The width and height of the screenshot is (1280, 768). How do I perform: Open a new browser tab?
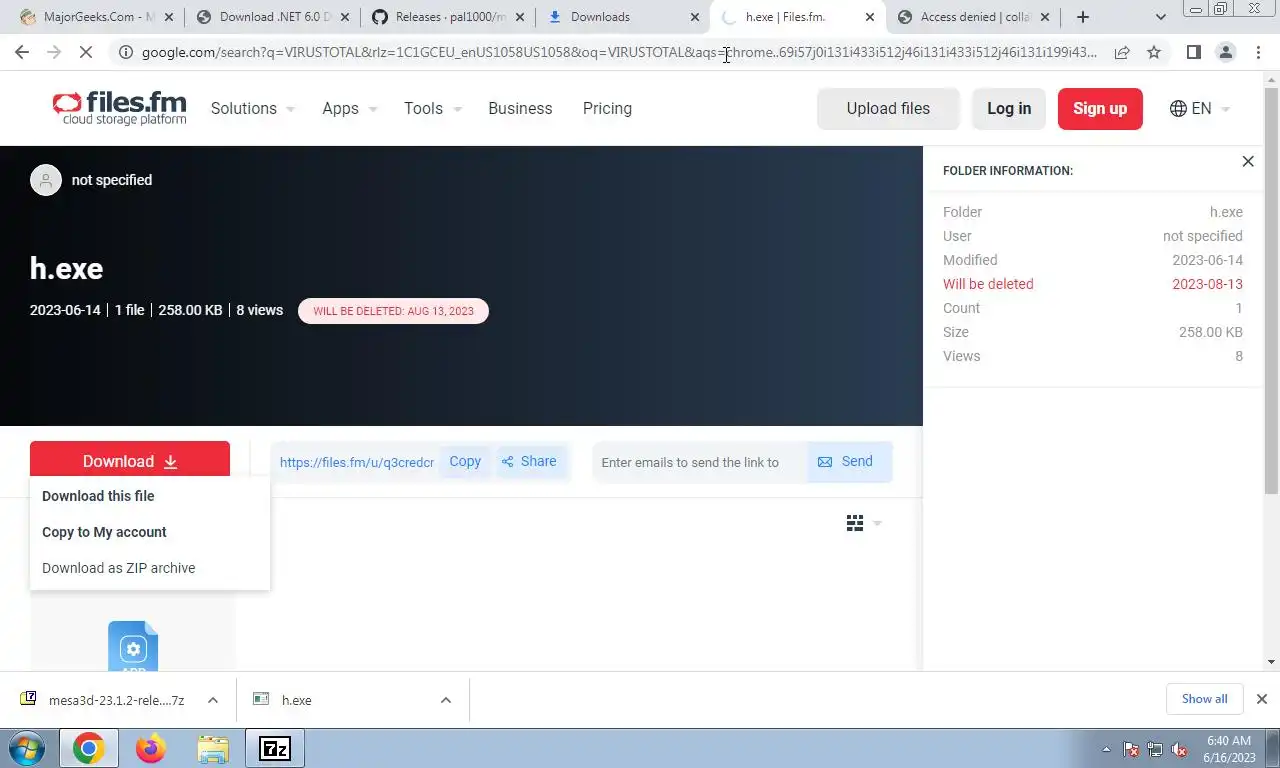click(1083, 17)
